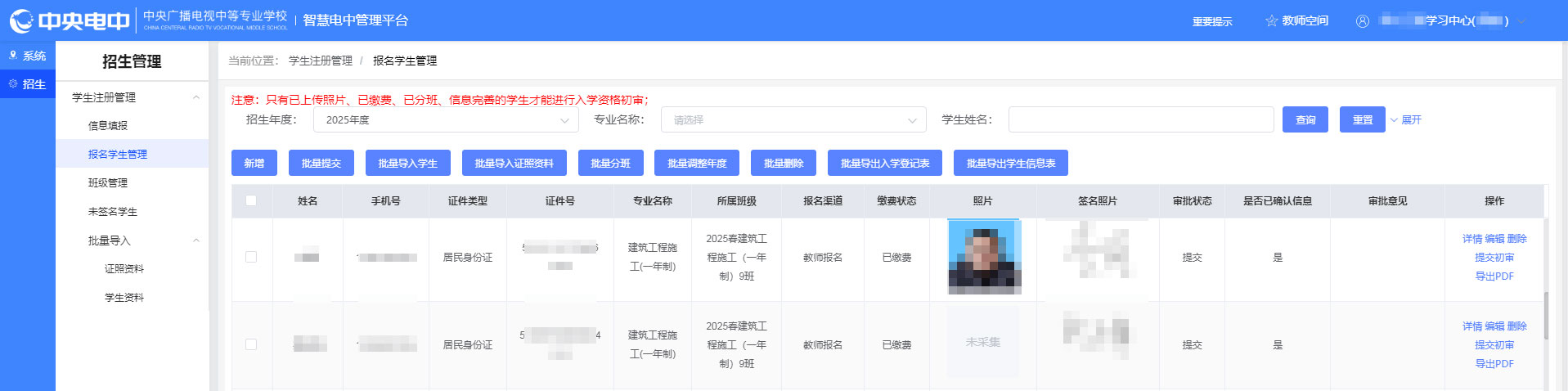Click the table's vertical scrollbar
Screen dimensions: 1568x391
coord(1545,319)
